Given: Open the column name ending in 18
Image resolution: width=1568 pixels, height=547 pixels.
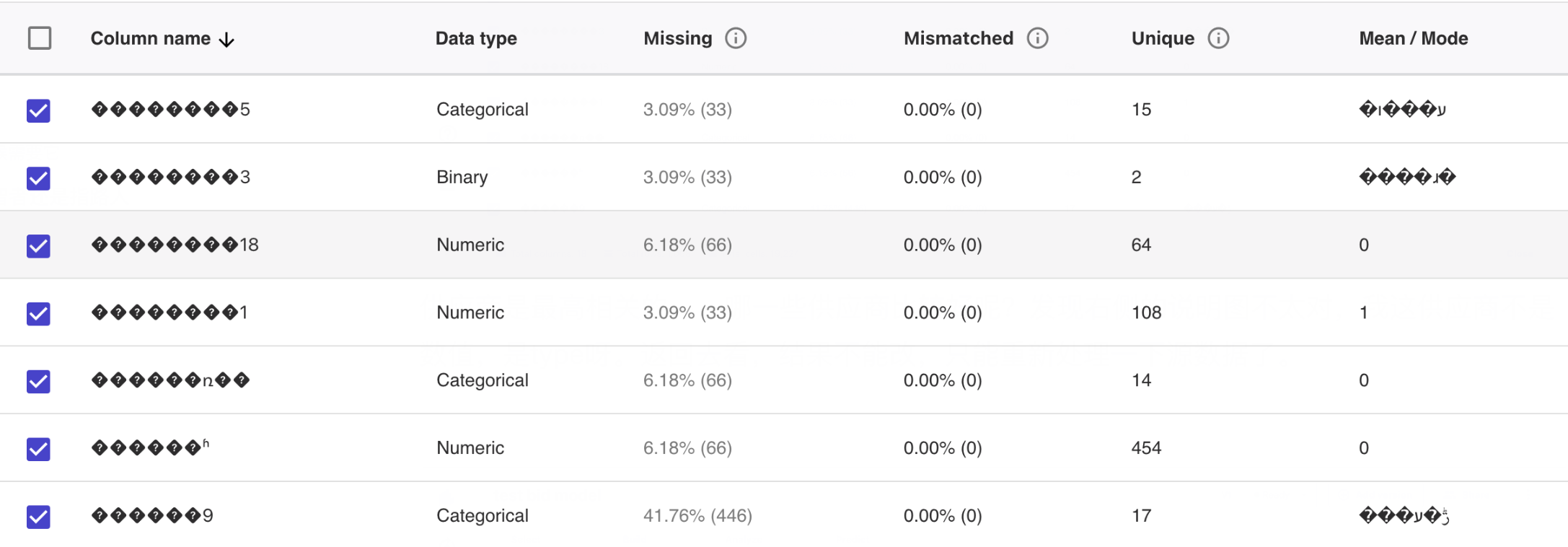Looking at the screenshot, I should click(175, 245).
